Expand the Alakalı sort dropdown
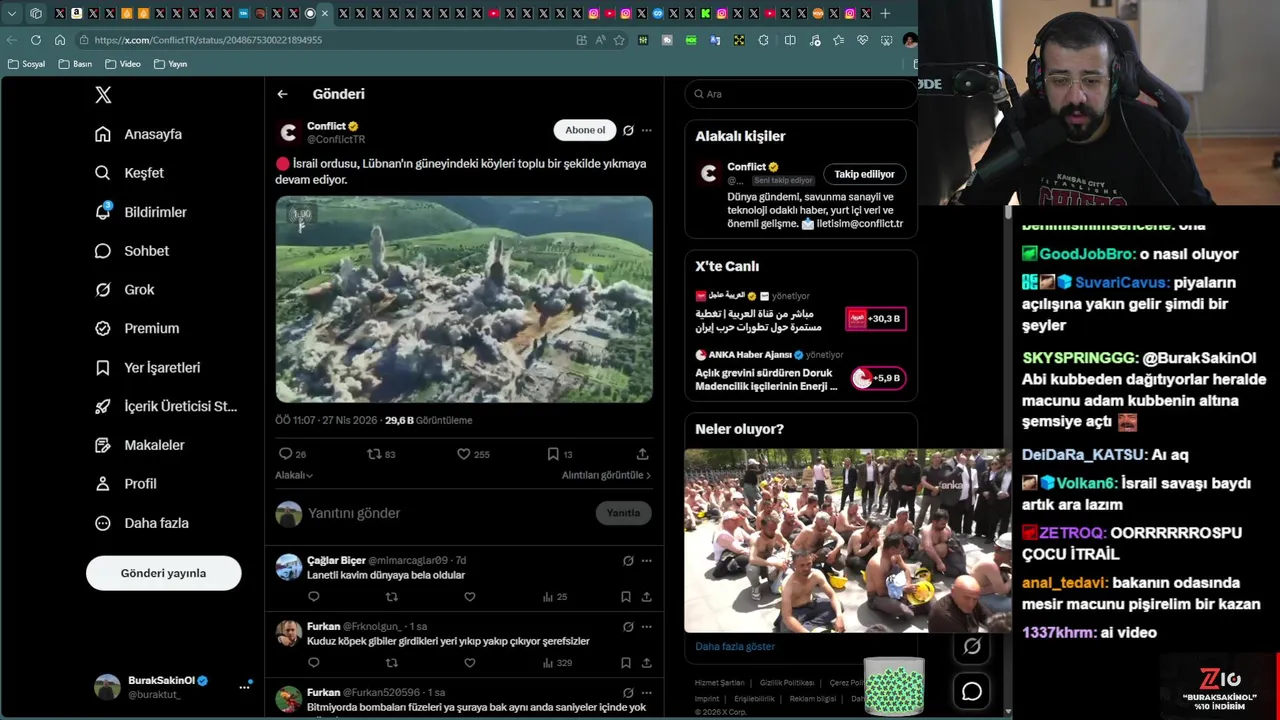The height and width of the screenshot is (720, 1280). (x=294, y=476)
